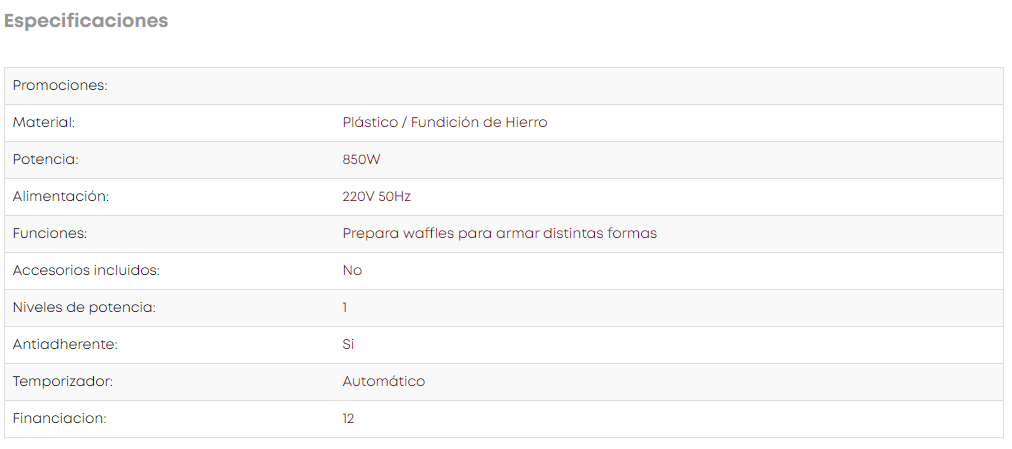
Task: Click the Financiacion label
Action: point(59,419)
